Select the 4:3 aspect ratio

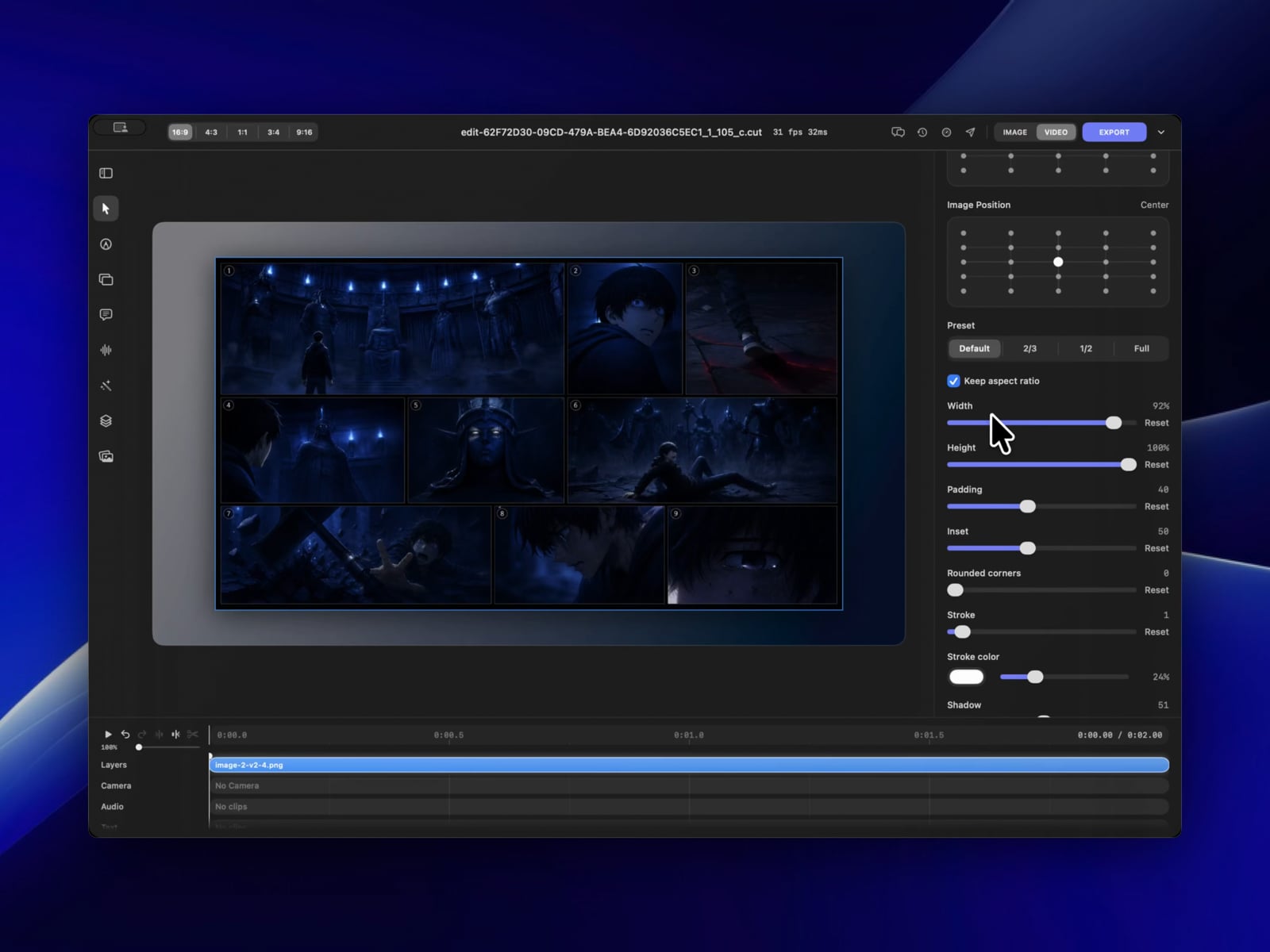[211, 132]
